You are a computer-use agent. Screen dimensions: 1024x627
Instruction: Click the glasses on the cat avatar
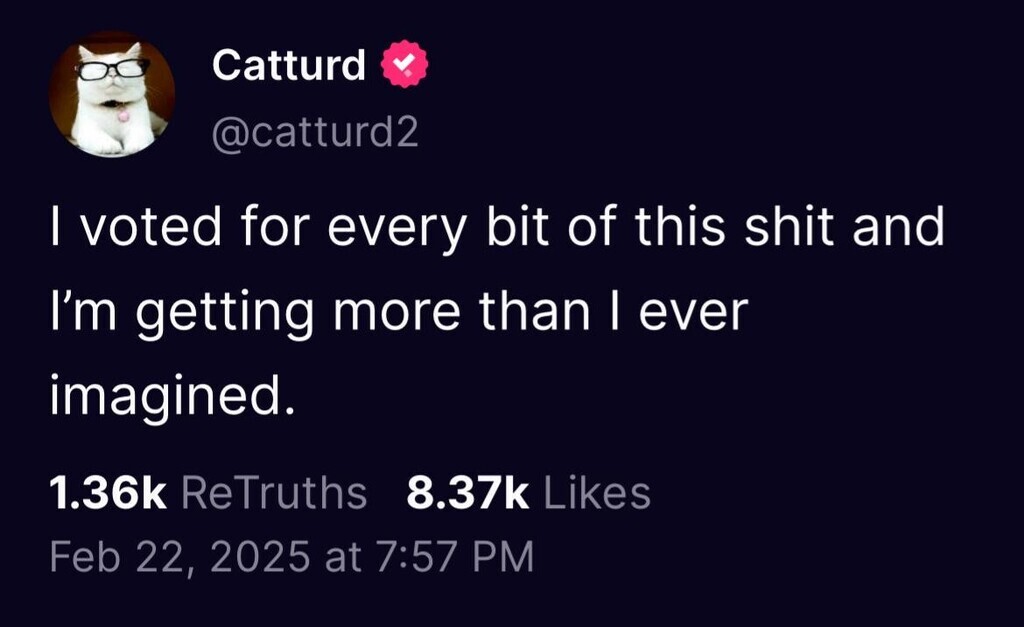pyautogui.click(x=112, y=69)
